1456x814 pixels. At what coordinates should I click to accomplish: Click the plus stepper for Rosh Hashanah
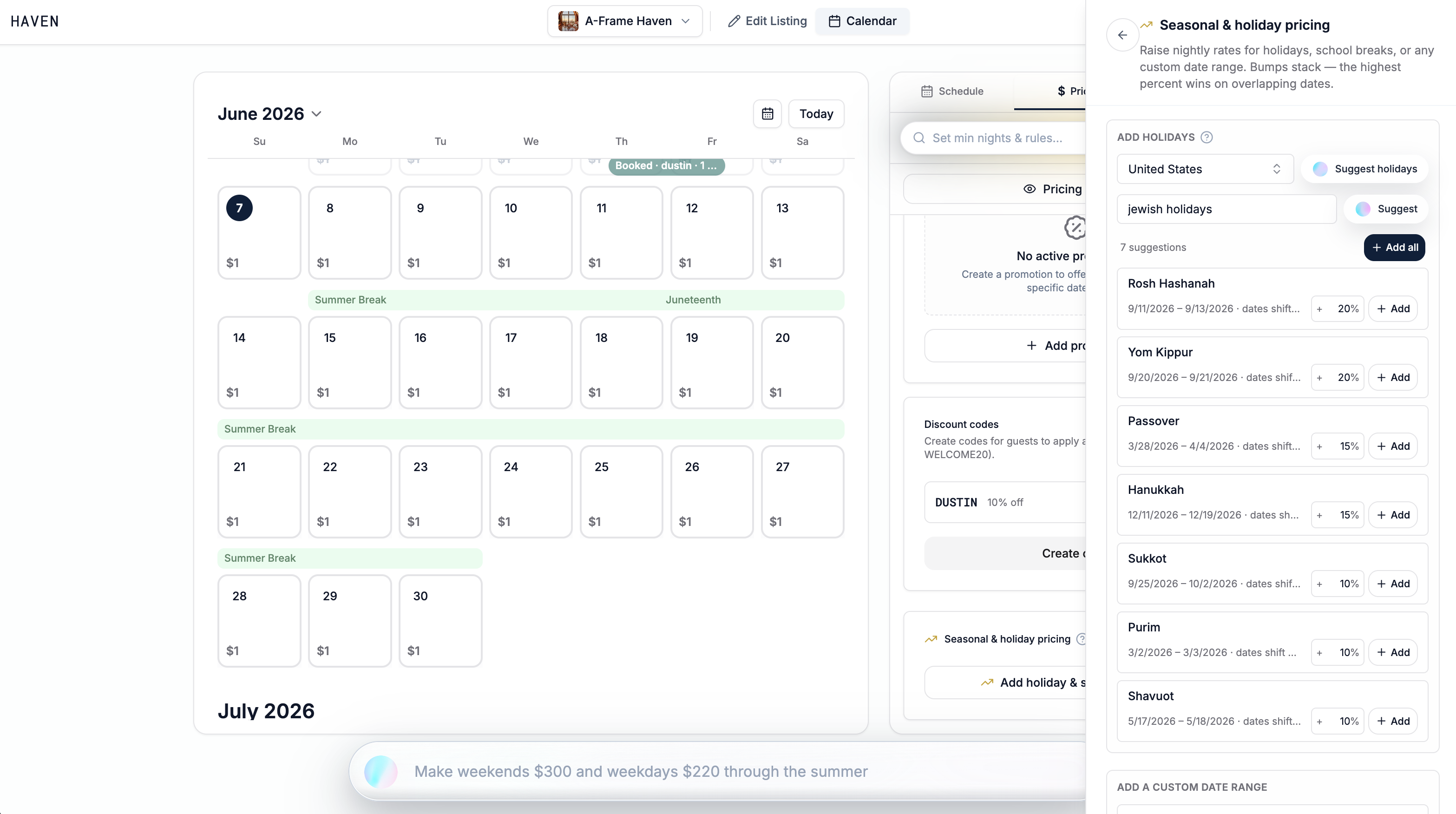[x=1319, y=309]
